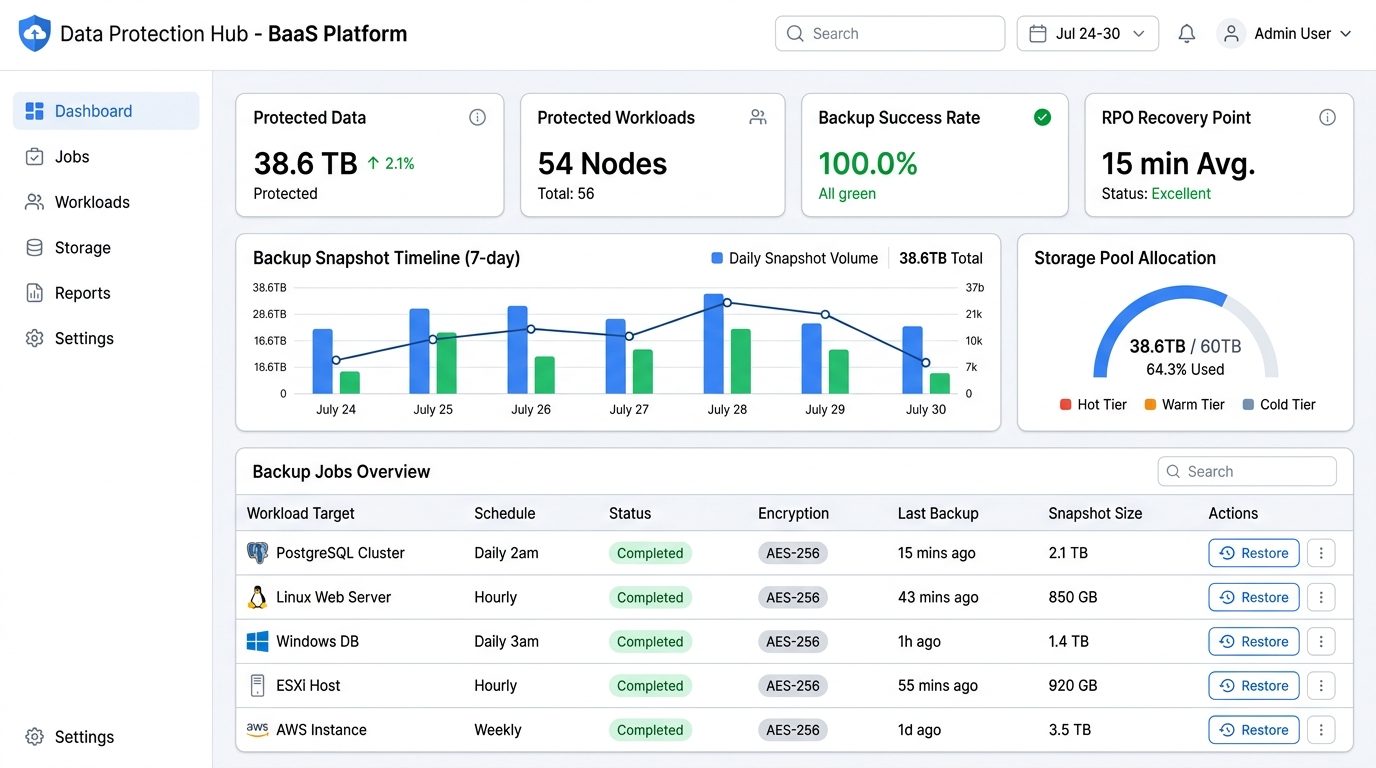
Task: Focus the top header Search field
Action: click(890, 33)
